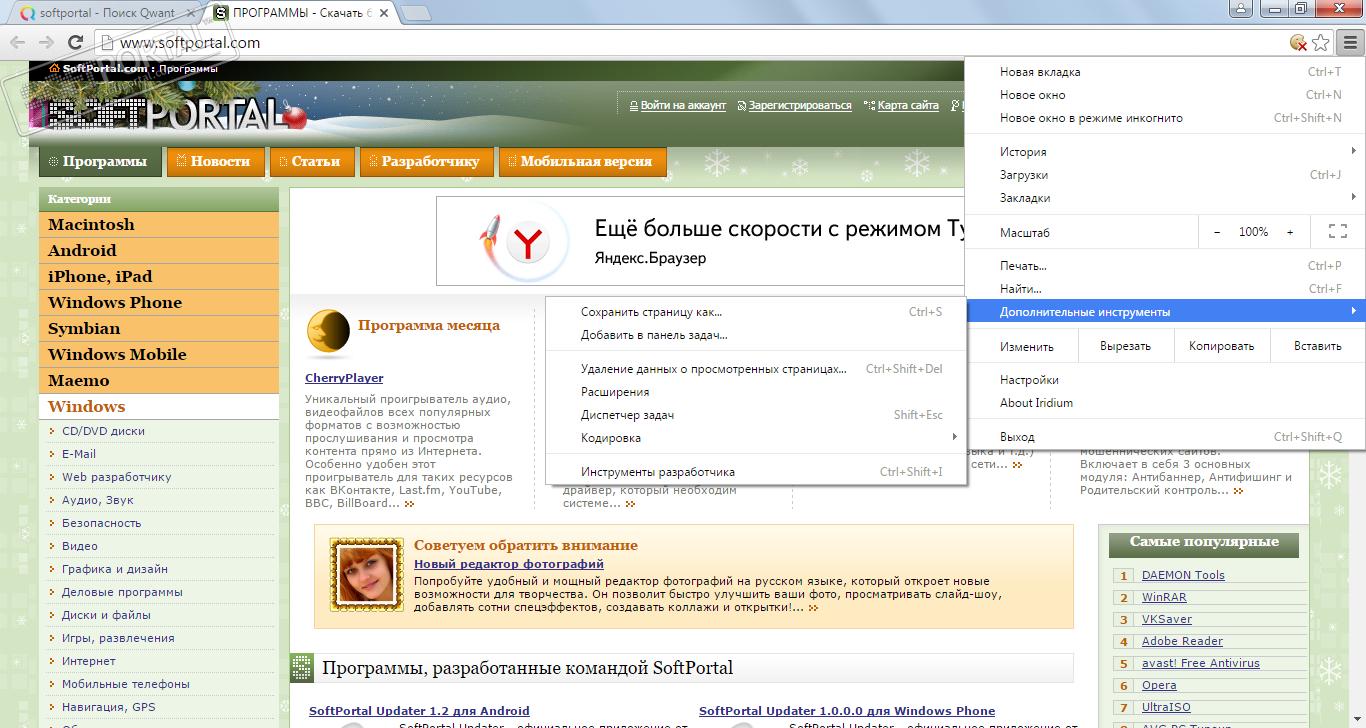The image size is (1366, 728).
Task: Select 'Сохранить страницу как...' in submenu
Action: coord(756,312)
